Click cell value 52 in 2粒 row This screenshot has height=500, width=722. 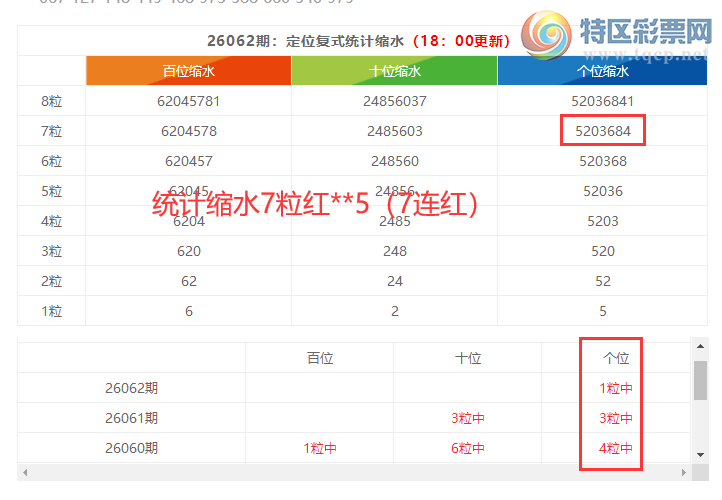pyautogui.click(x=603, y=281)
